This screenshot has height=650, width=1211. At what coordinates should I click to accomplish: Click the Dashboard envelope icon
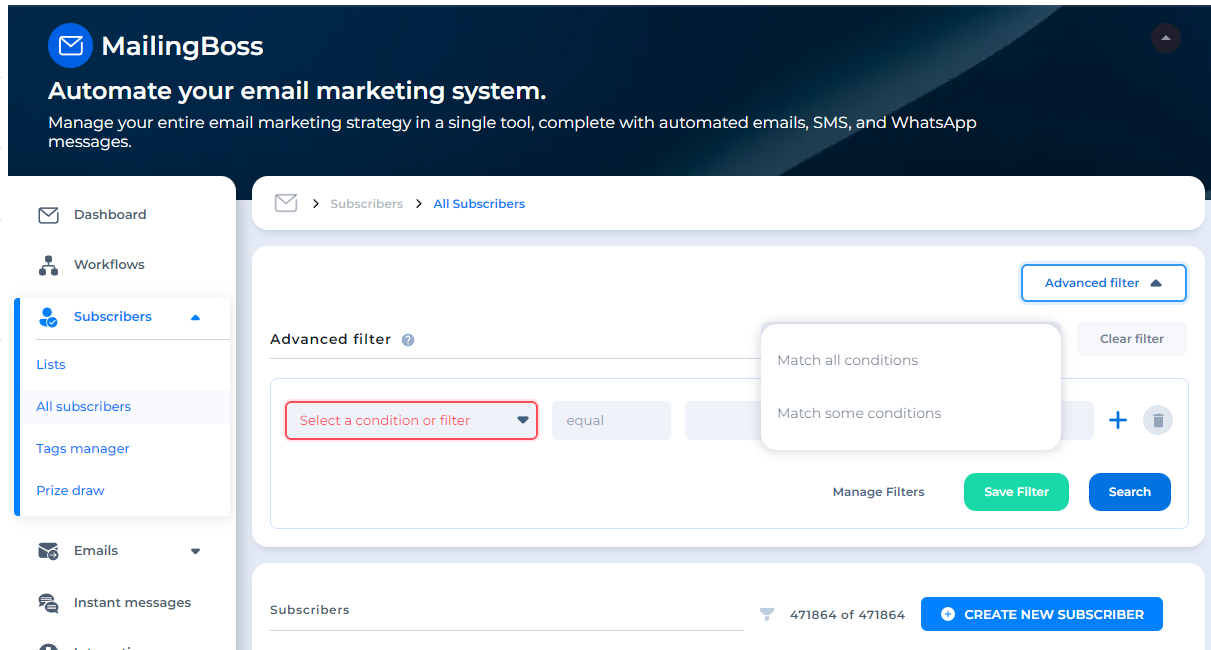48,215
